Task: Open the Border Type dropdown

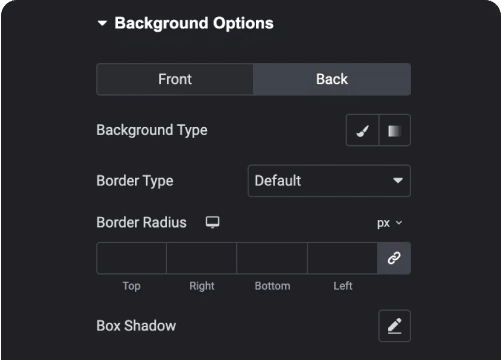Action: [x=329, y=181]
